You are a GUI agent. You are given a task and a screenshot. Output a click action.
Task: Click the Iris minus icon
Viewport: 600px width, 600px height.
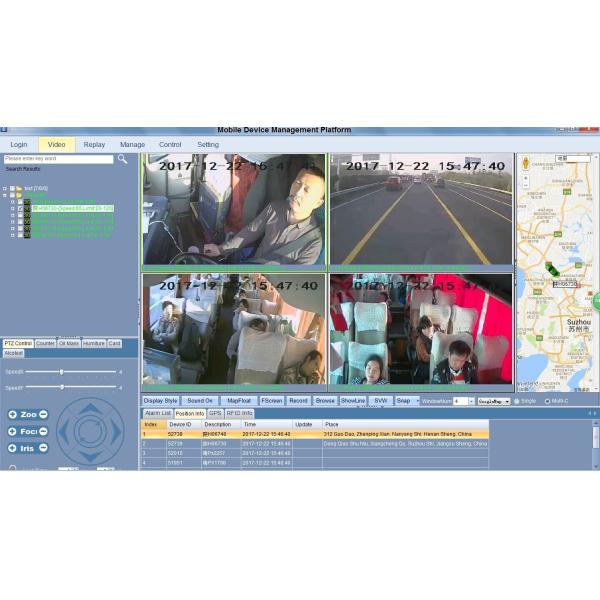(43, 448)
